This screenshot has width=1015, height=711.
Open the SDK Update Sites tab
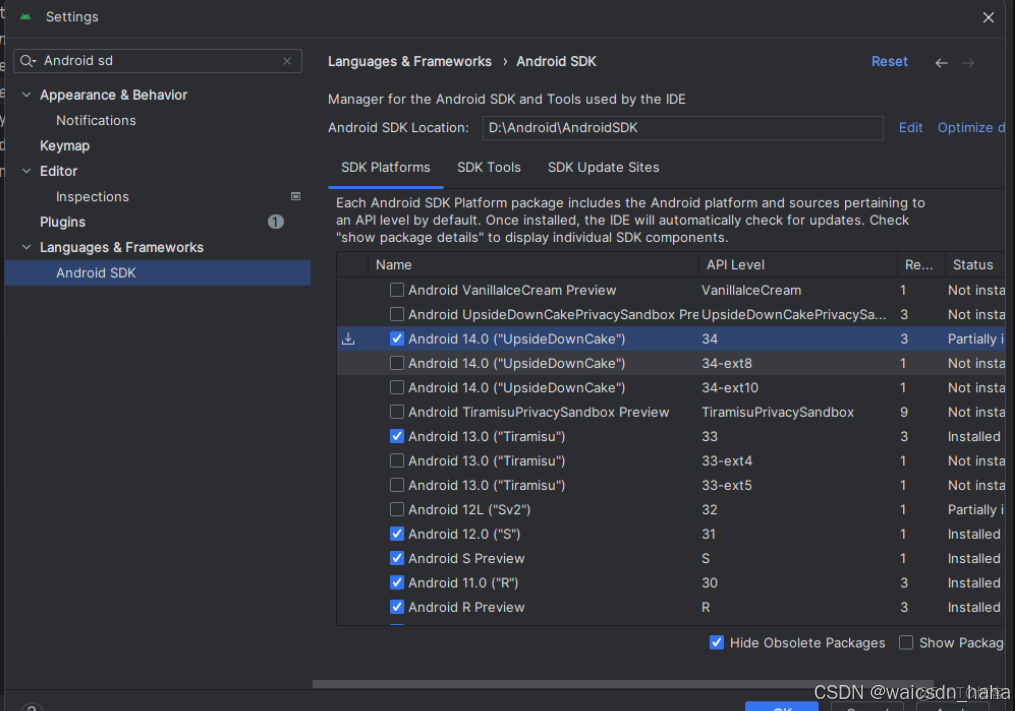click(x=603, y=167)
